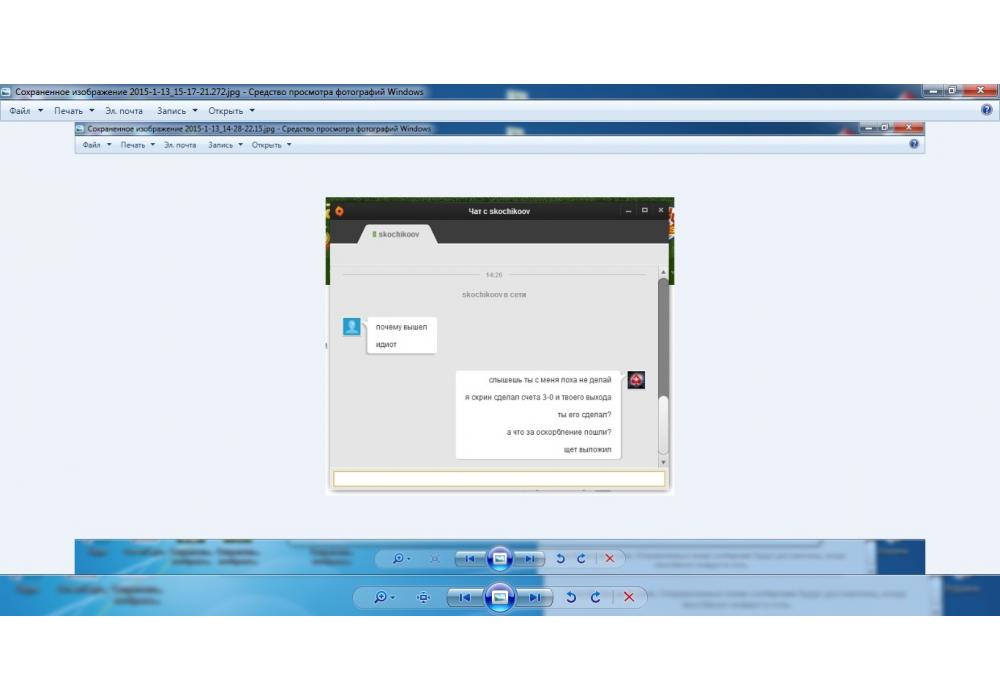Image resolution: width=1000 pixels, height=700 pixels.
Task: Delete image with red X in the inner viewer
Action: pos(610,558)
